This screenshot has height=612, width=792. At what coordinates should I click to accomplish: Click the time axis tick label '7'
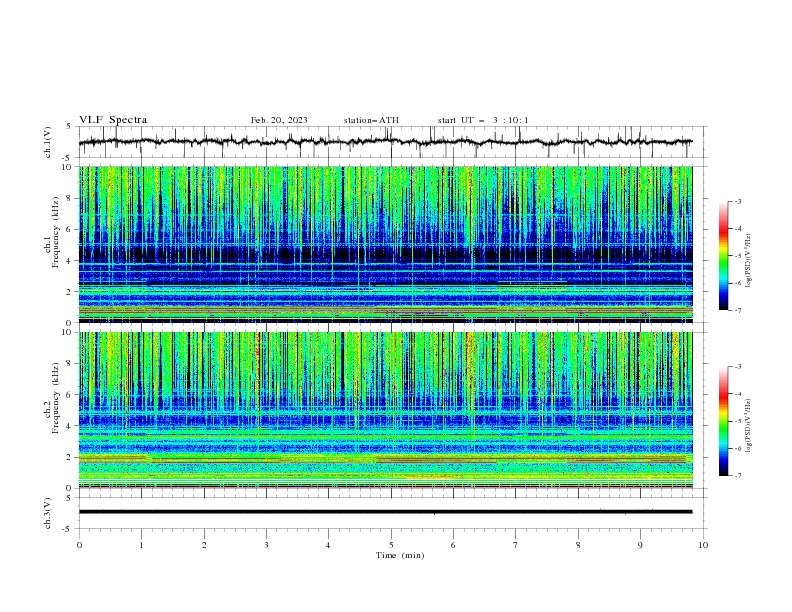[x=516, y=545]
